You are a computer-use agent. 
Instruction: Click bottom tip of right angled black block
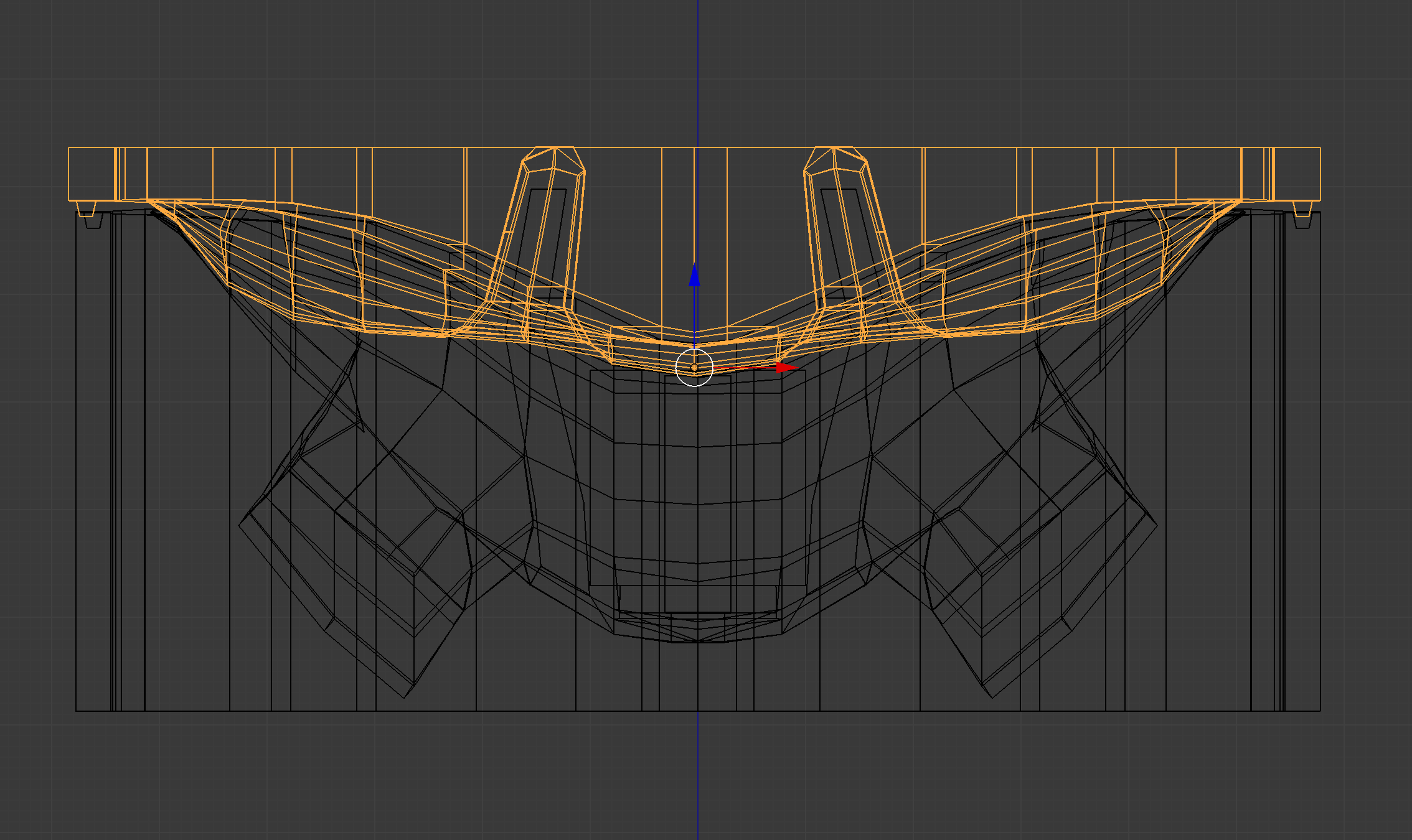coord(992,697)
